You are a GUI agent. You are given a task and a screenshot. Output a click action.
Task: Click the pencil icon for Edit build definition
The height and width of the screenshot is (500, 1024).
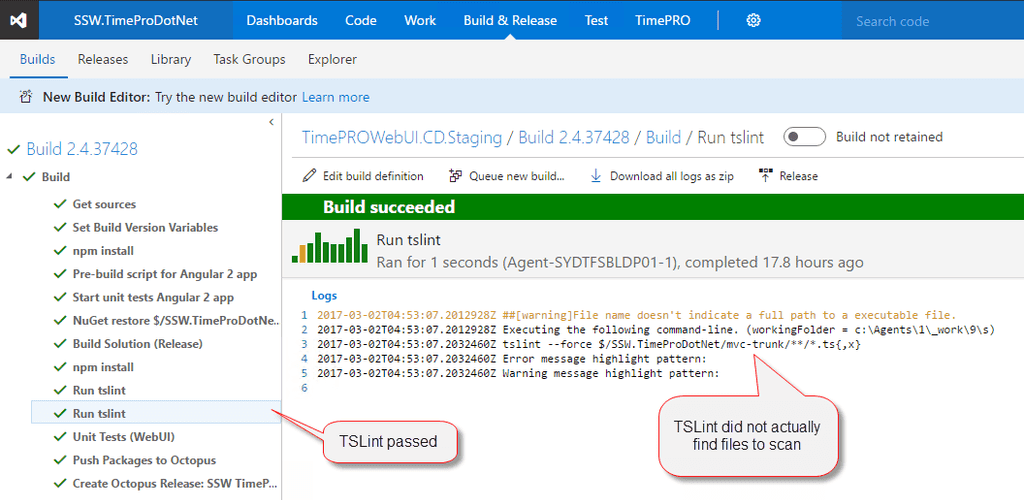[x=310, y=176]
